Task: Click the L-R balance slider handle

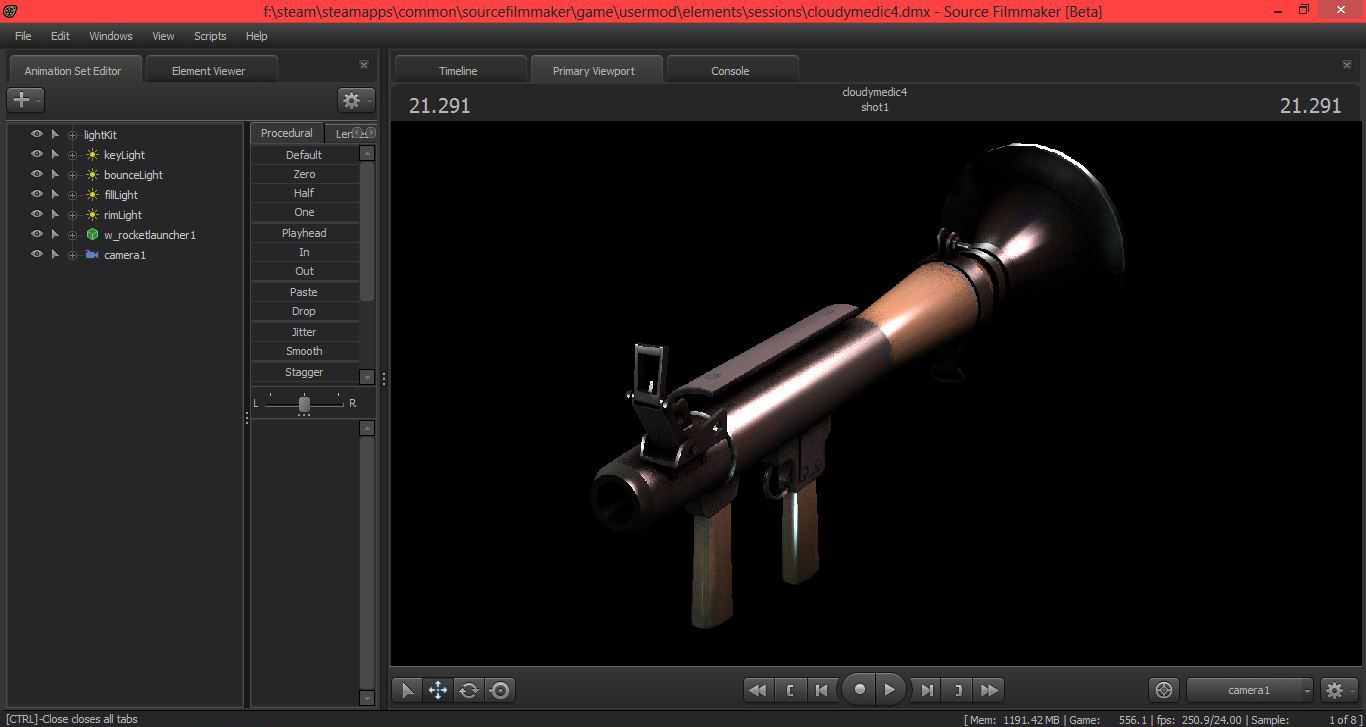Action: point(304,404)
